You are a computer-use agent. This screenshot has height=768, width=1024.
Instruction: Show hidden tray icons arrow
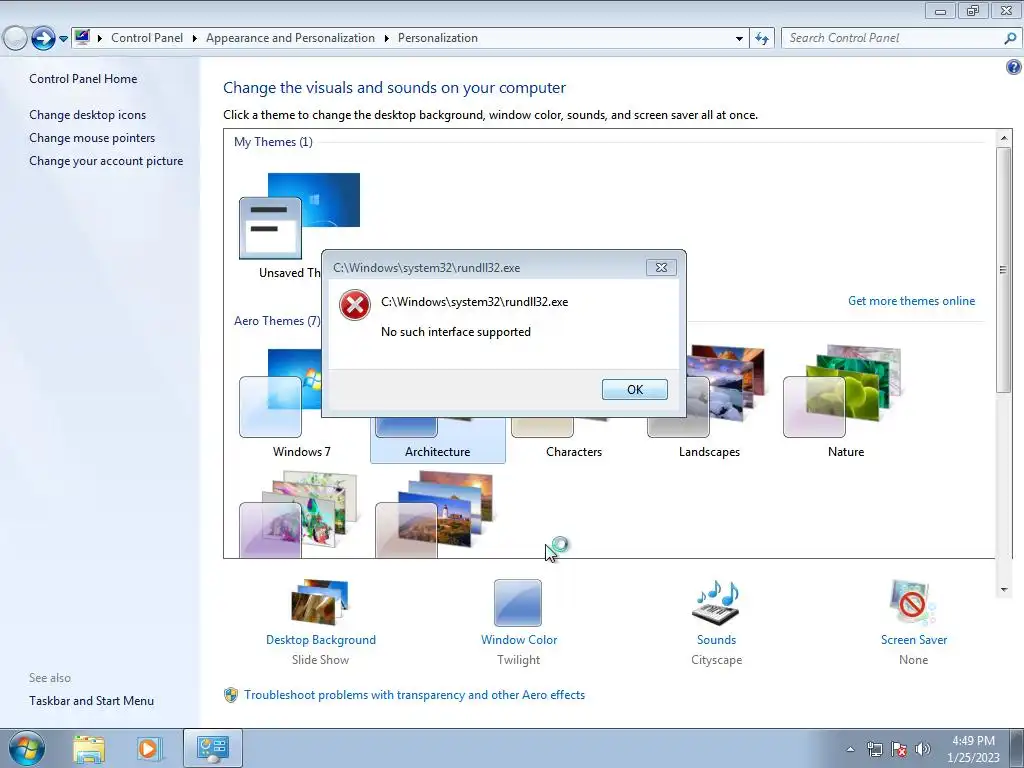850,749
